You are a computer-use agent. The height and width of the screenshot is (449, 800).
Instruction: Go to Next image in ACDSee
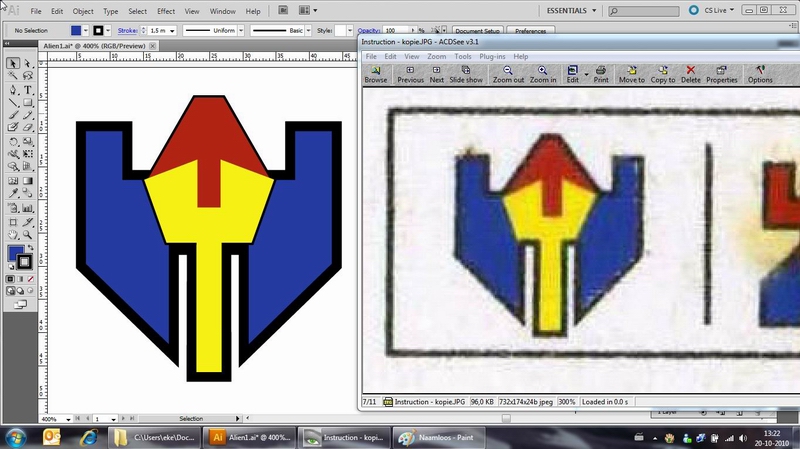click(x=437, y=74)
